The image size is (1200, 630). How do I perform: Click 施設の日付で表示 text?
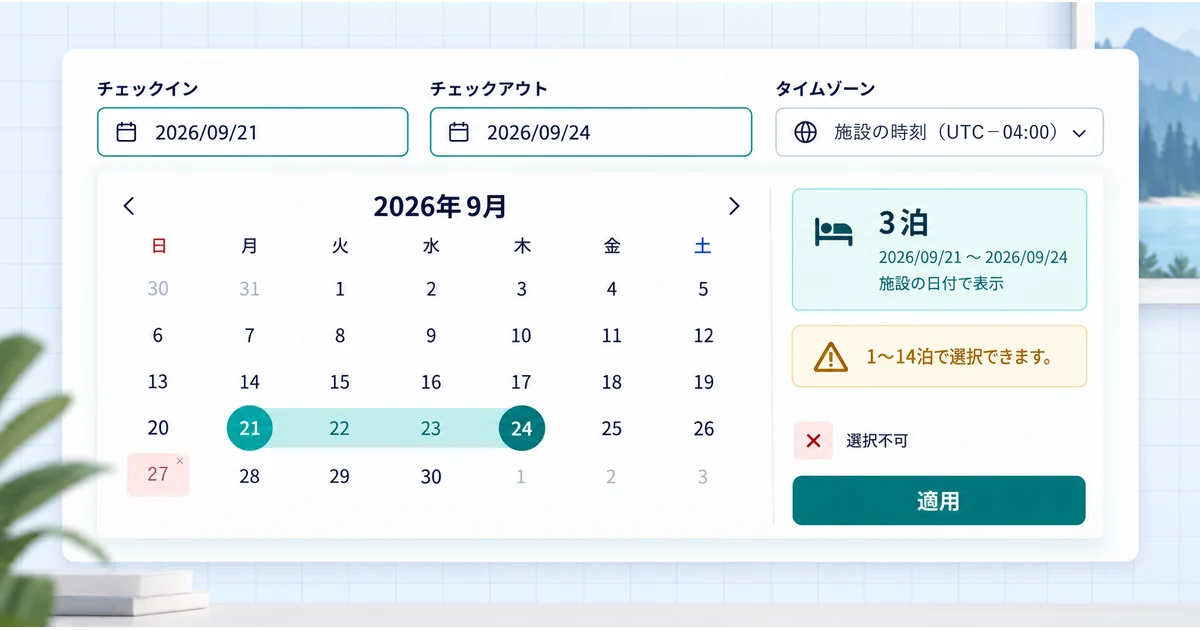tap(940, 283)
